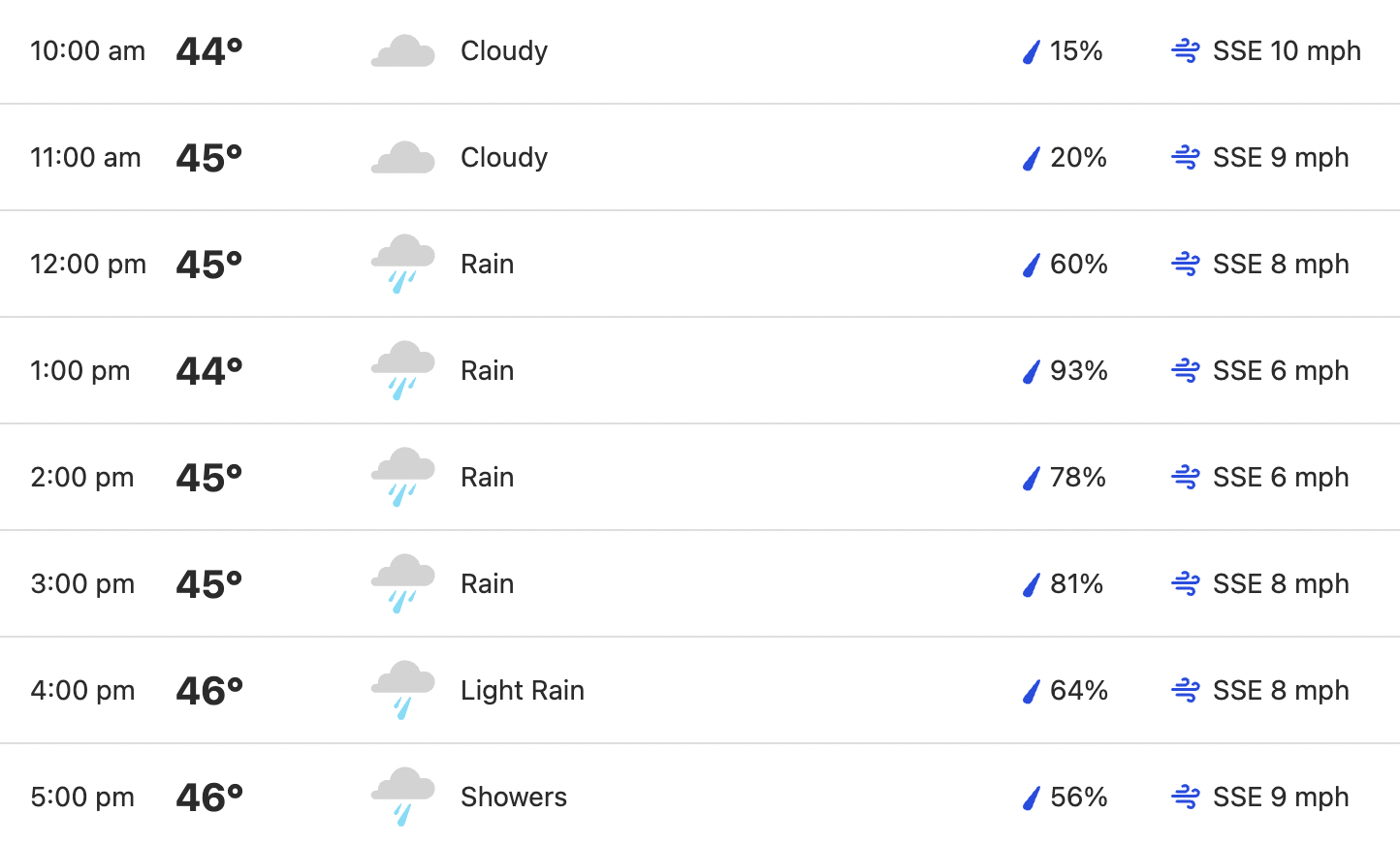
Task: Click the cloud icon in 11:00 am row
Action: click(403, 158)
